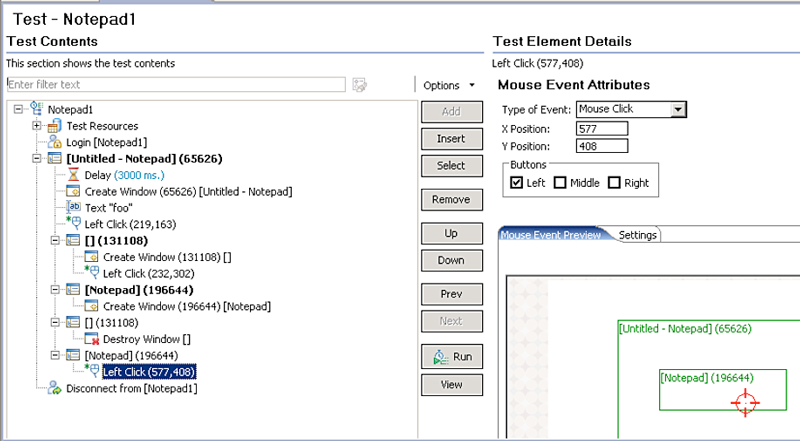Open the Type of Event dropdown
800x441 pixels.
pos(677,109)
